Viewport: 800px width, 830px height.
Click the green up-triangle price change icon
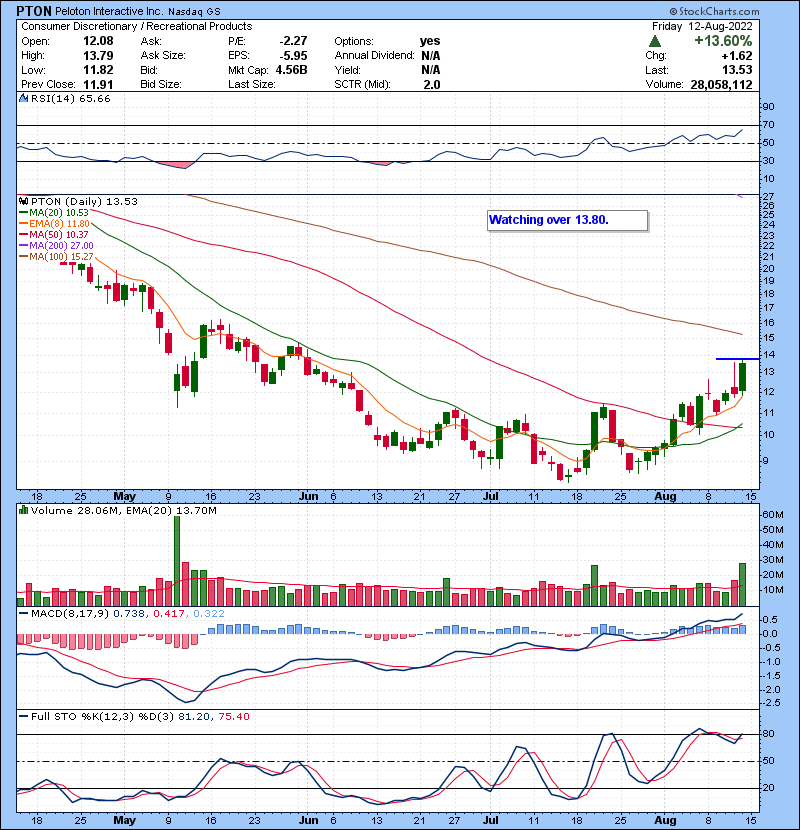655,41
